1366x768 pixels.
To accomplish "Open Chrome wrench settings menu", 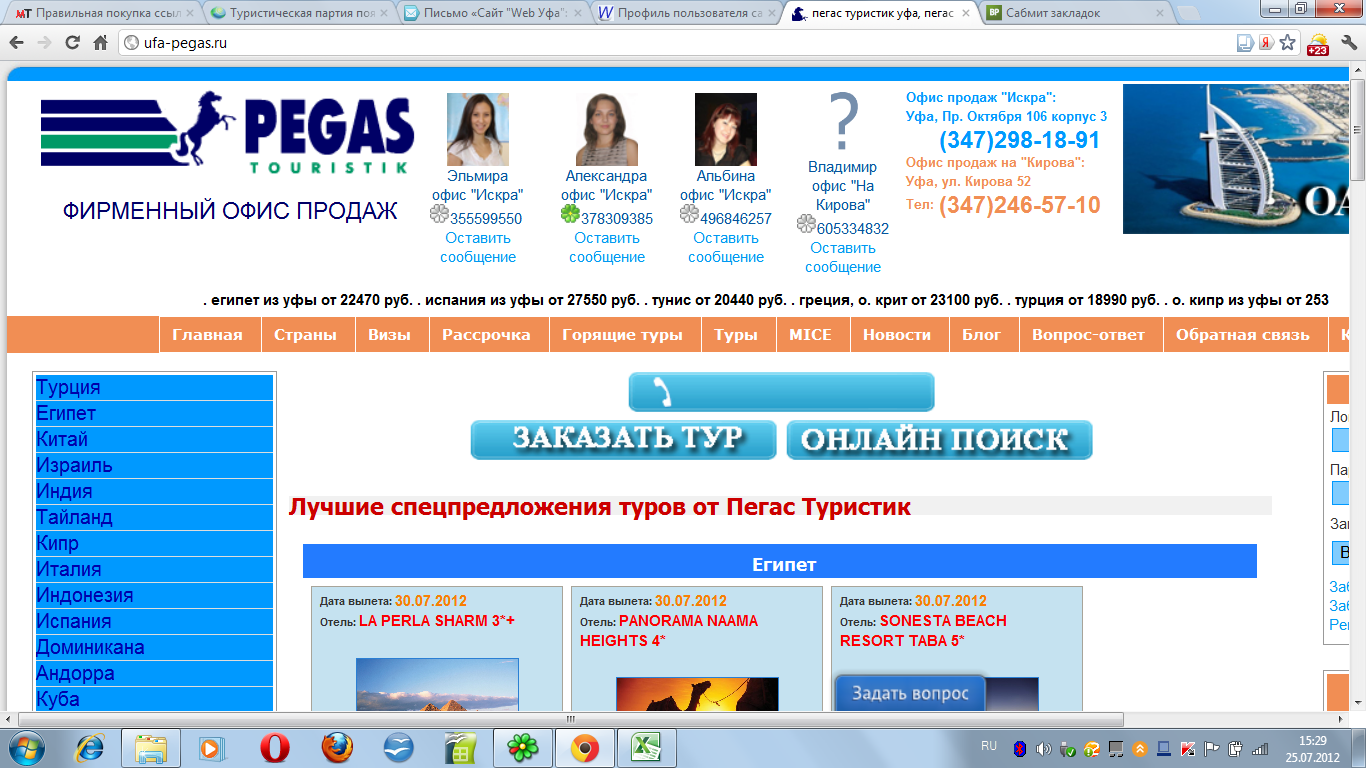I will pos(1347,43).
